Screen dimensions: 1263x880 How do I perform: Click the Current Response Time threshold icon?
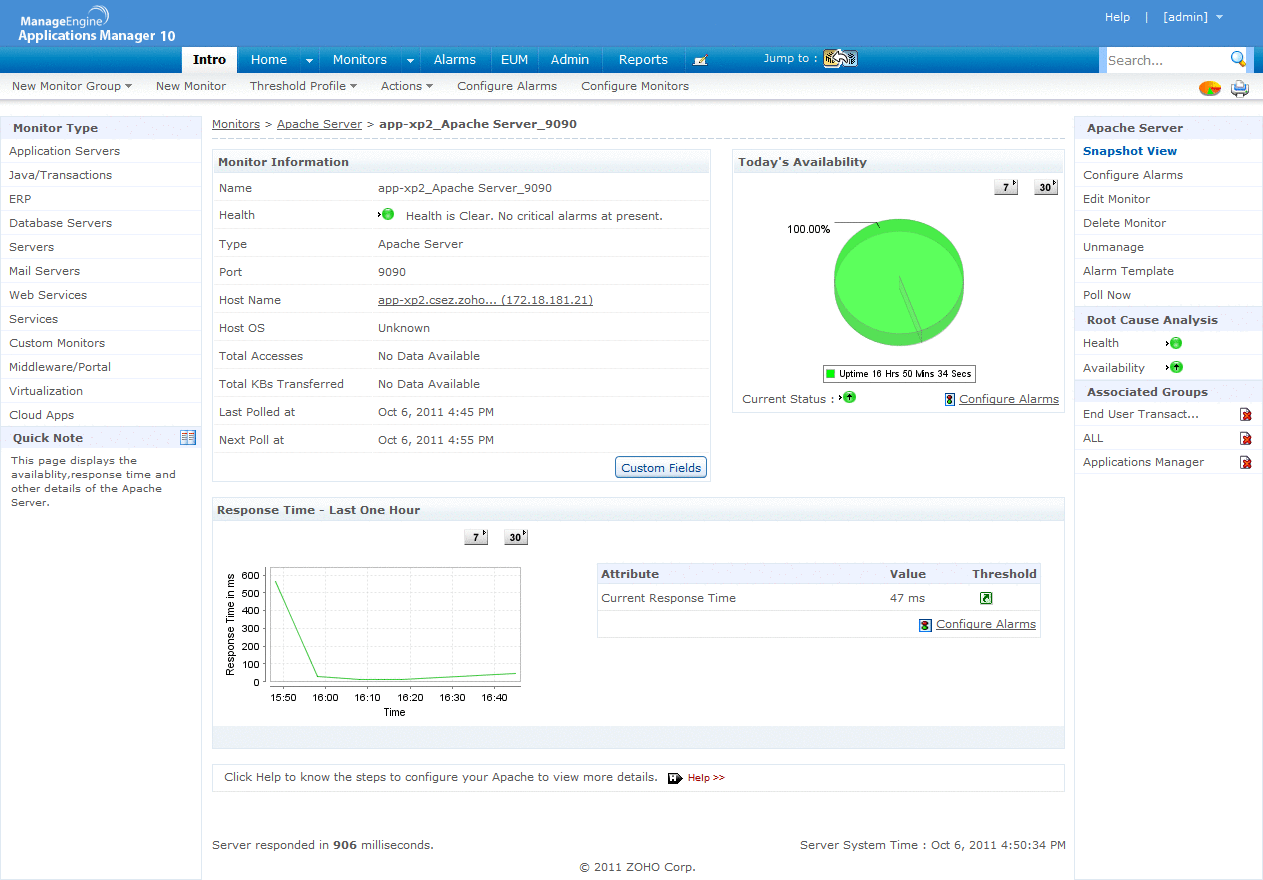[x=986, y=598]
